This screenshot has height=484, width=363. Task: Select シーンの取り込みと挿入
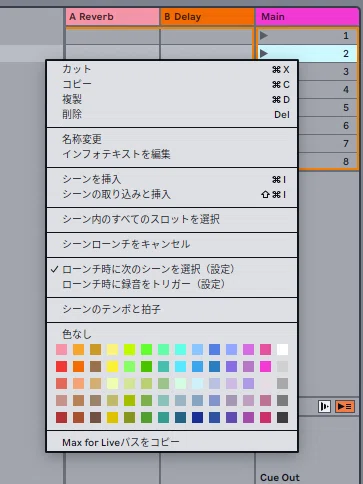coord(172,194)
